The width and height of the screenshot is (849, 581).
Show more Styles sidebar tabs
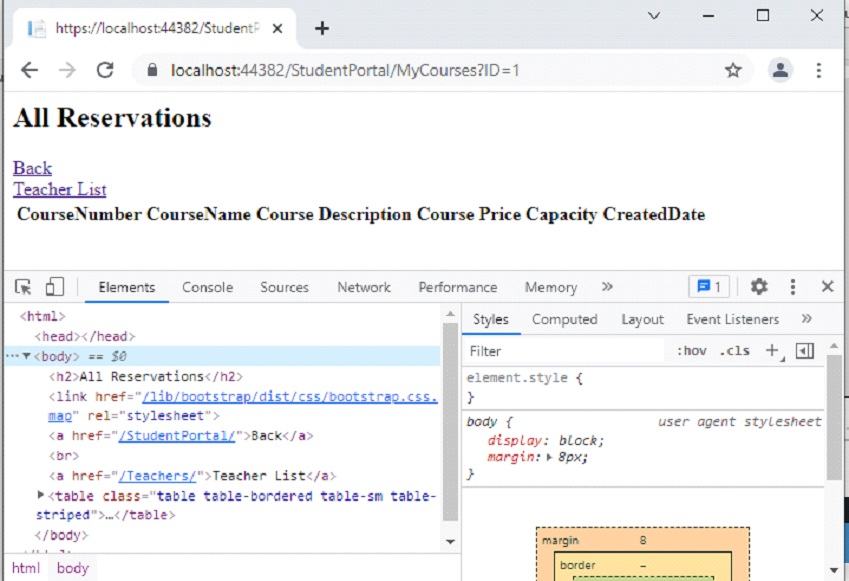click(x=807, y=318)
